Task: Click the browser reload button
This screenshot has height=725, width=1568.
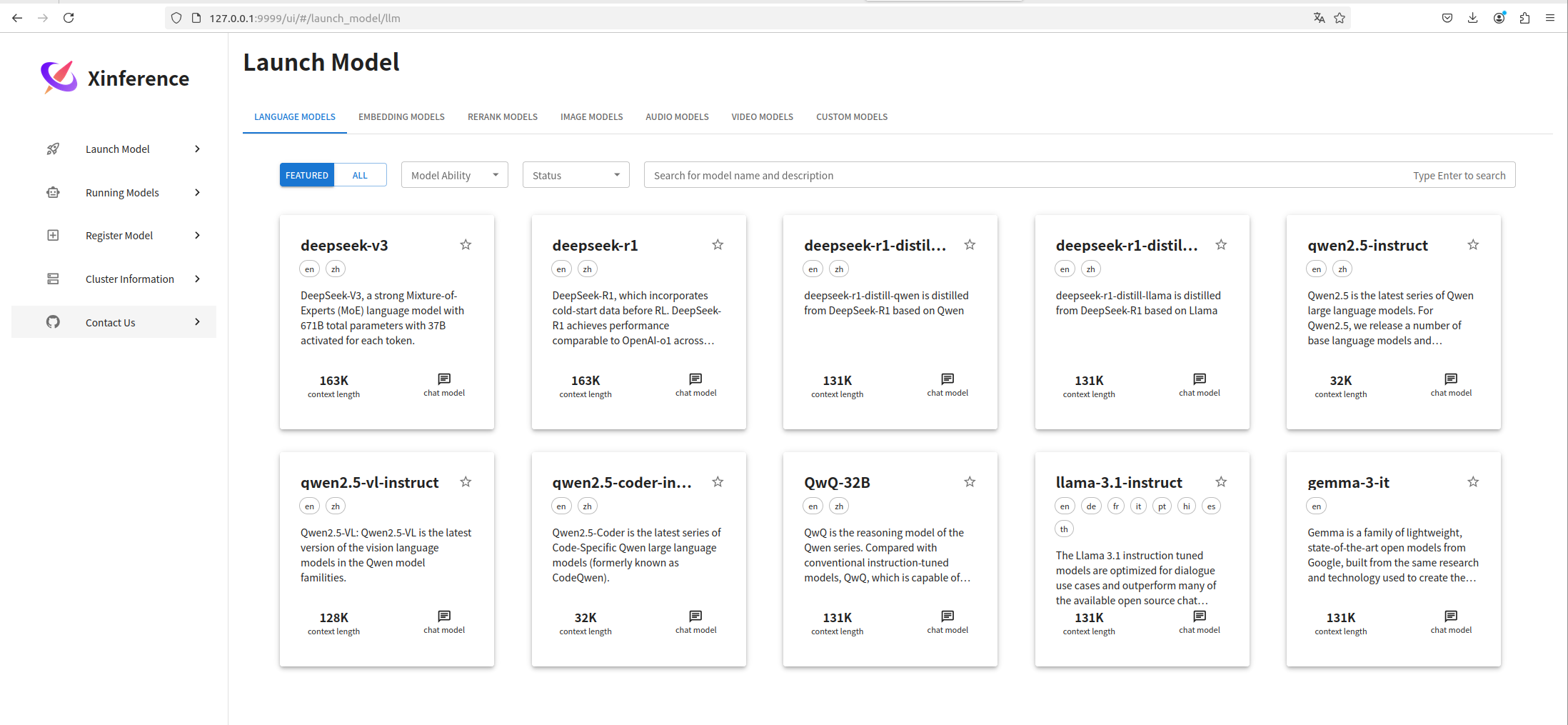Action: (x=69, y=18)
